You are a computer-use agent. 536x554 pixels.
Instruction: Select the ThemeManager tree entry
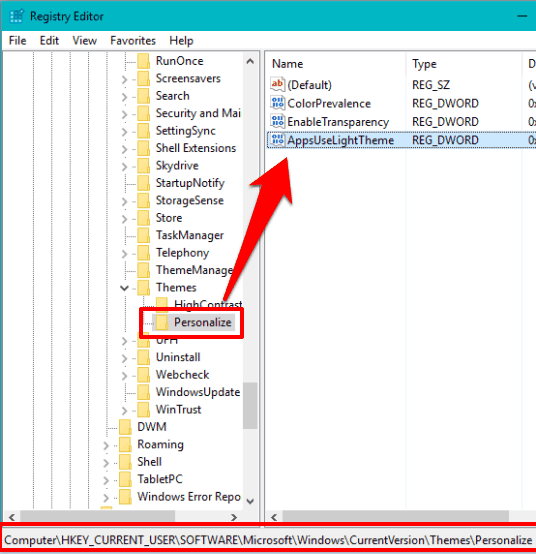(x=195, y=270)
